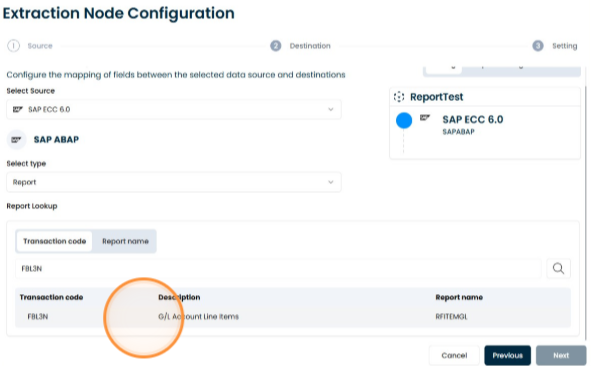Open the Select Source dropdown
591x366 pixels.
(x=174, y=109)
